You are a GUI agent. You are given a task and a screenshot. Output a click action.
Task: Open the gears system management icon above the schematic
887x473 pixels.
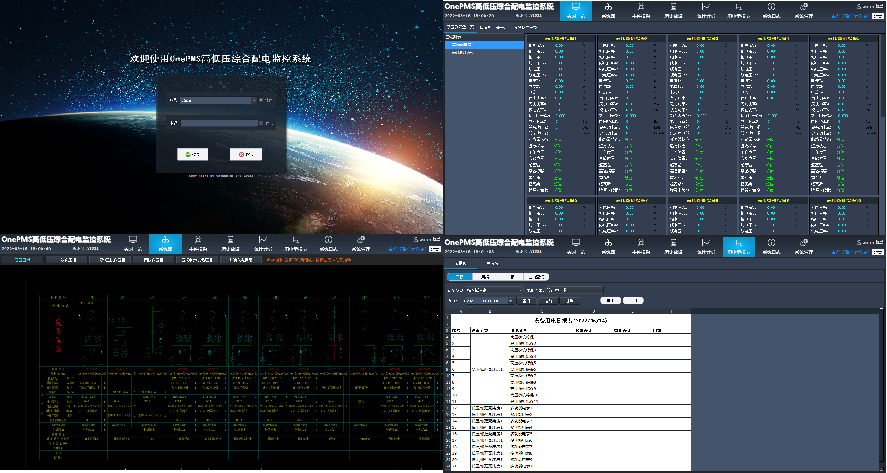(361, 244)
